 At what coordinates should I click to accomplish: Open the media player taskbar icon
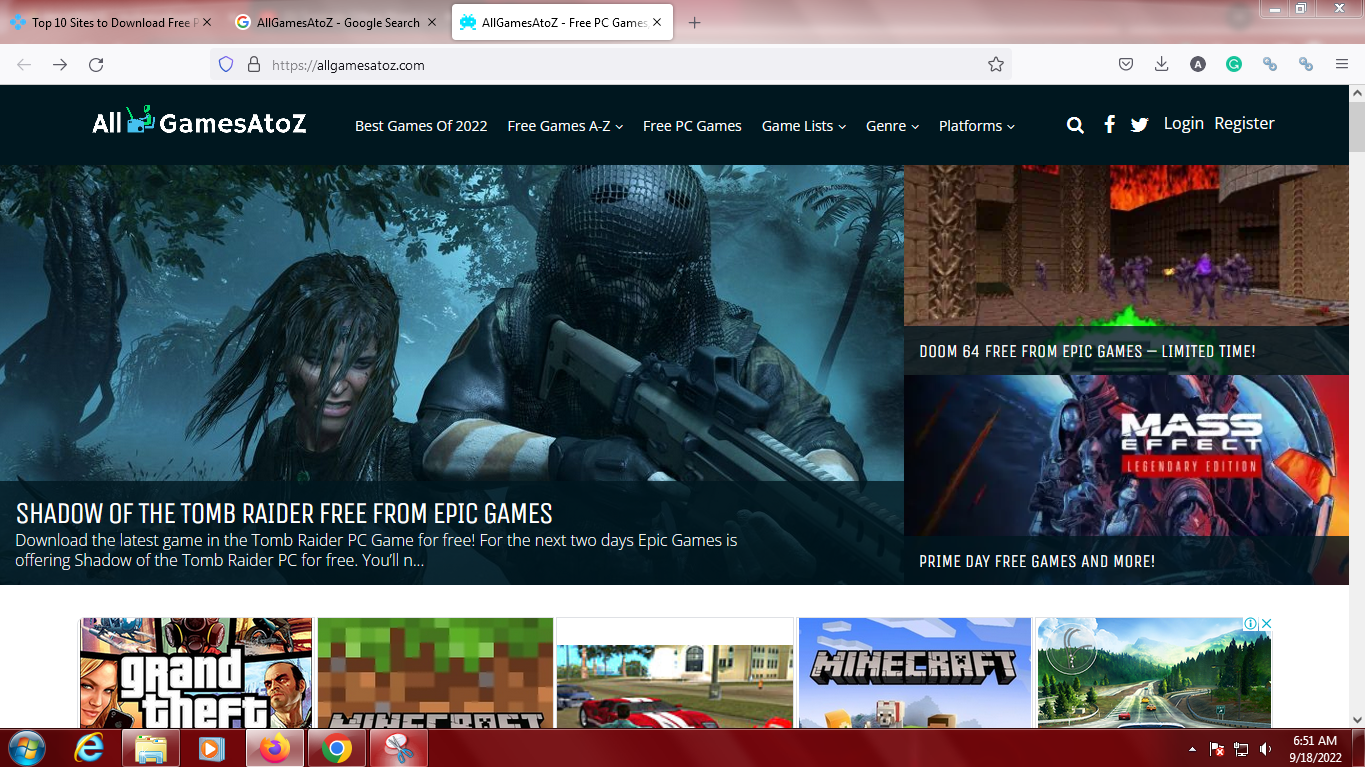(x=212, y=748)
